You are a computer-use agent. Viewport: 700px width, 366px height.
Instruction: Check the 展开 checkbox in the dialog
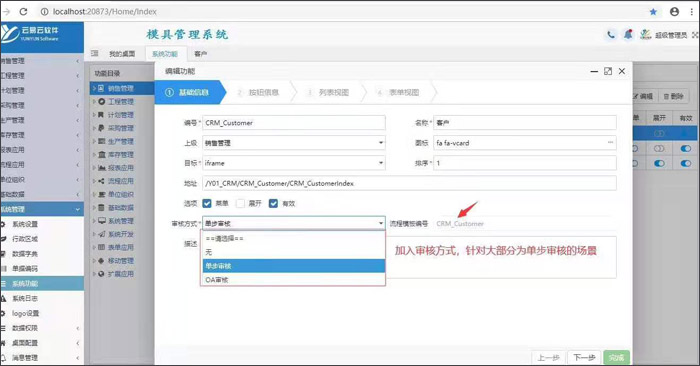coord(240,204)
